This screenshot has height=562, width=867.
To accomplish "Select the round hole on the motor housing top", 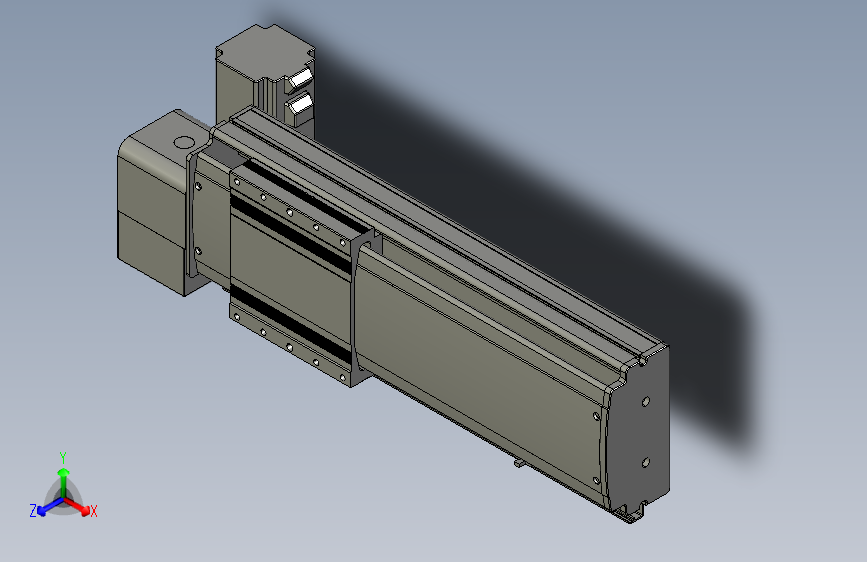I will tap(185, 142).
